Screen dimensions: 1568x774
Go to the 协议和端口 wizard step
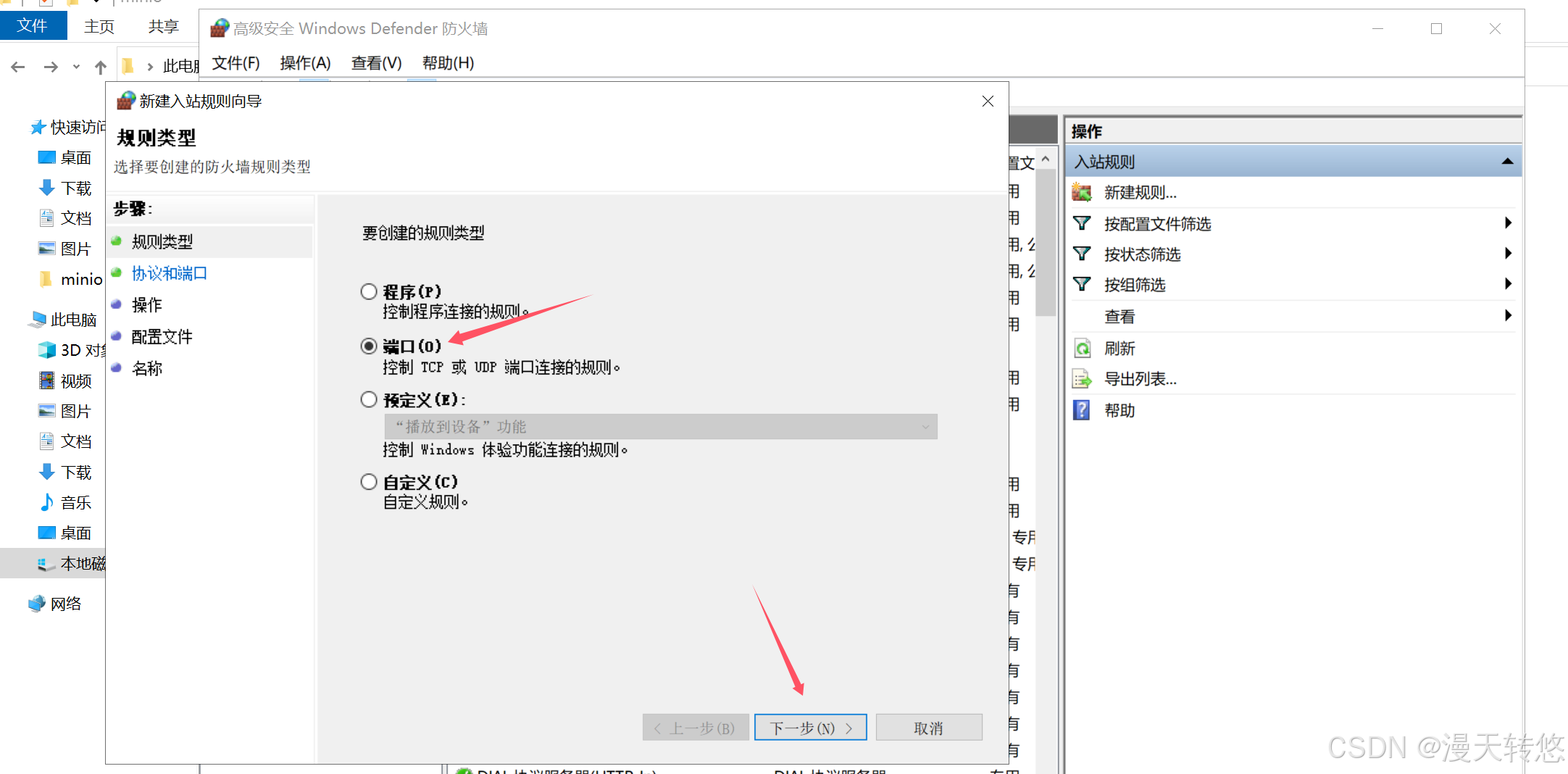(x=169, y=273)
